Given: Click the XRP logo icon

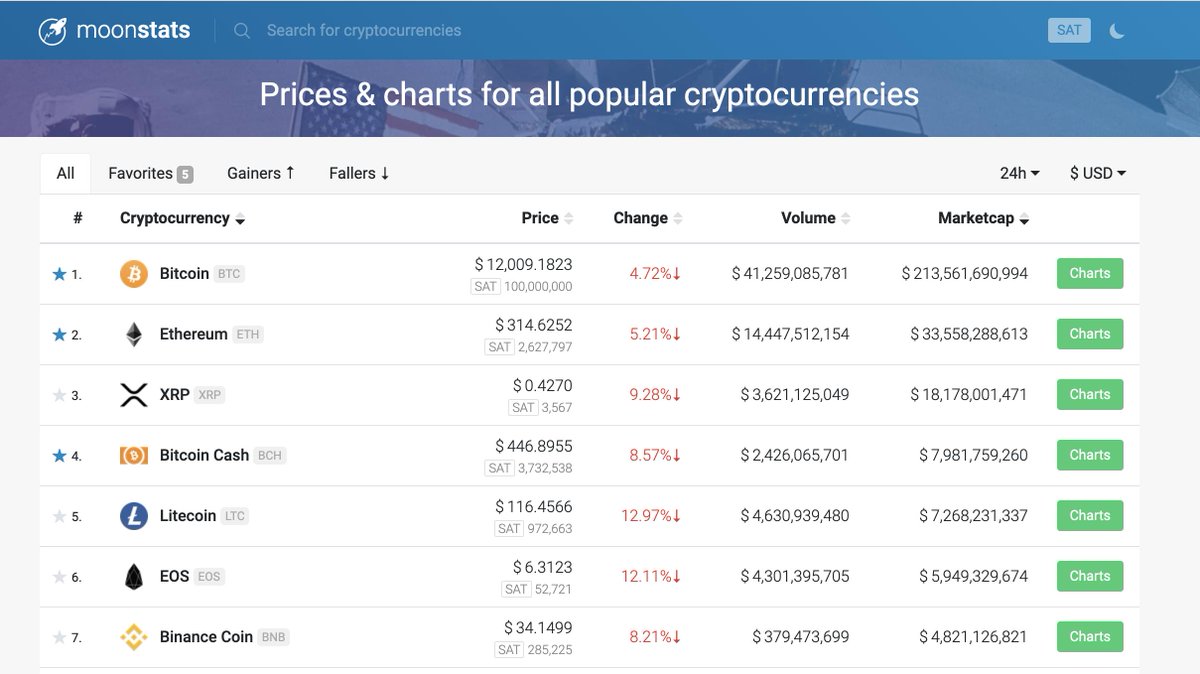Looking at the screenshot, I should coord(134,395).
